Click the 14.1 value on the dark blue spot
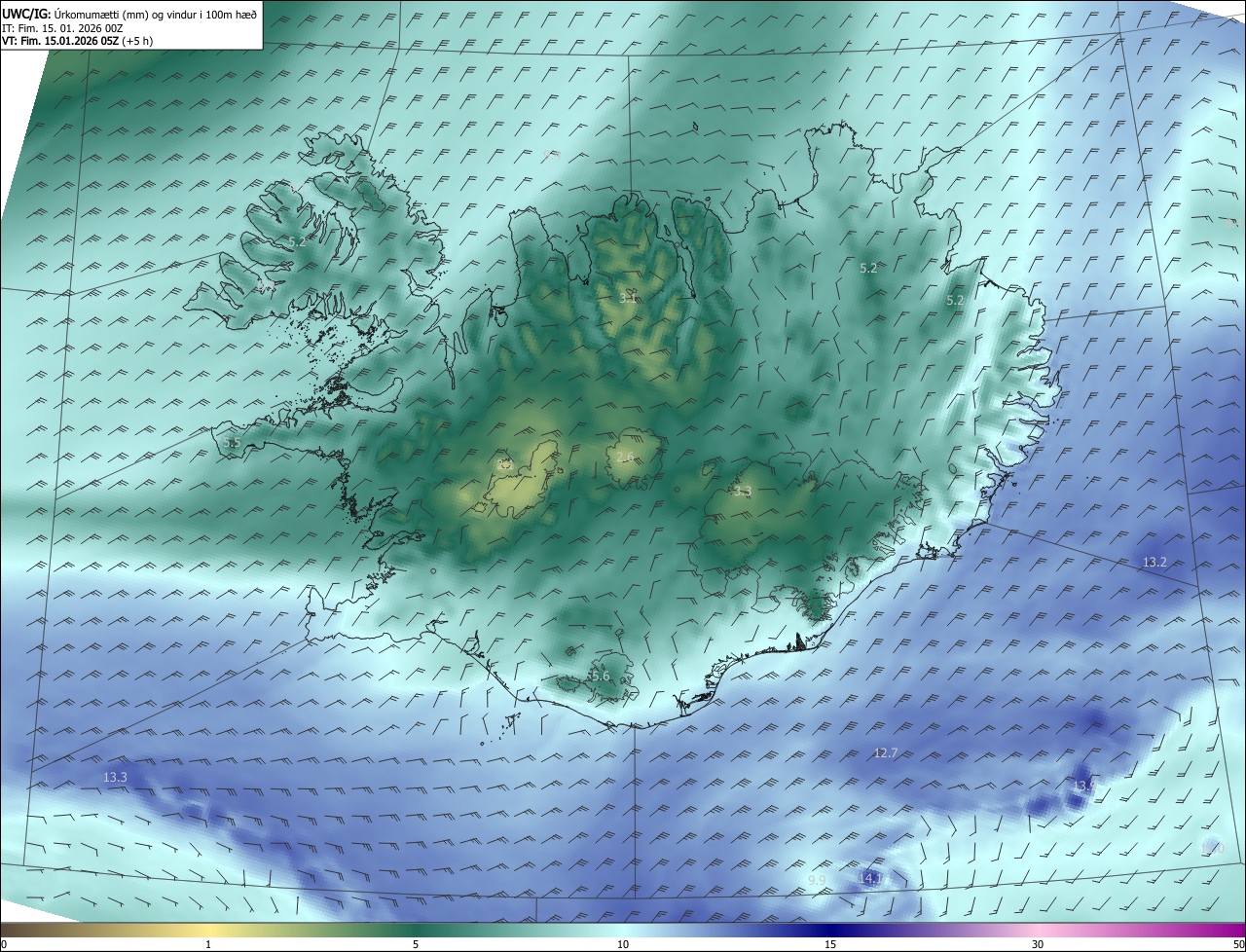 coord(869,878)
